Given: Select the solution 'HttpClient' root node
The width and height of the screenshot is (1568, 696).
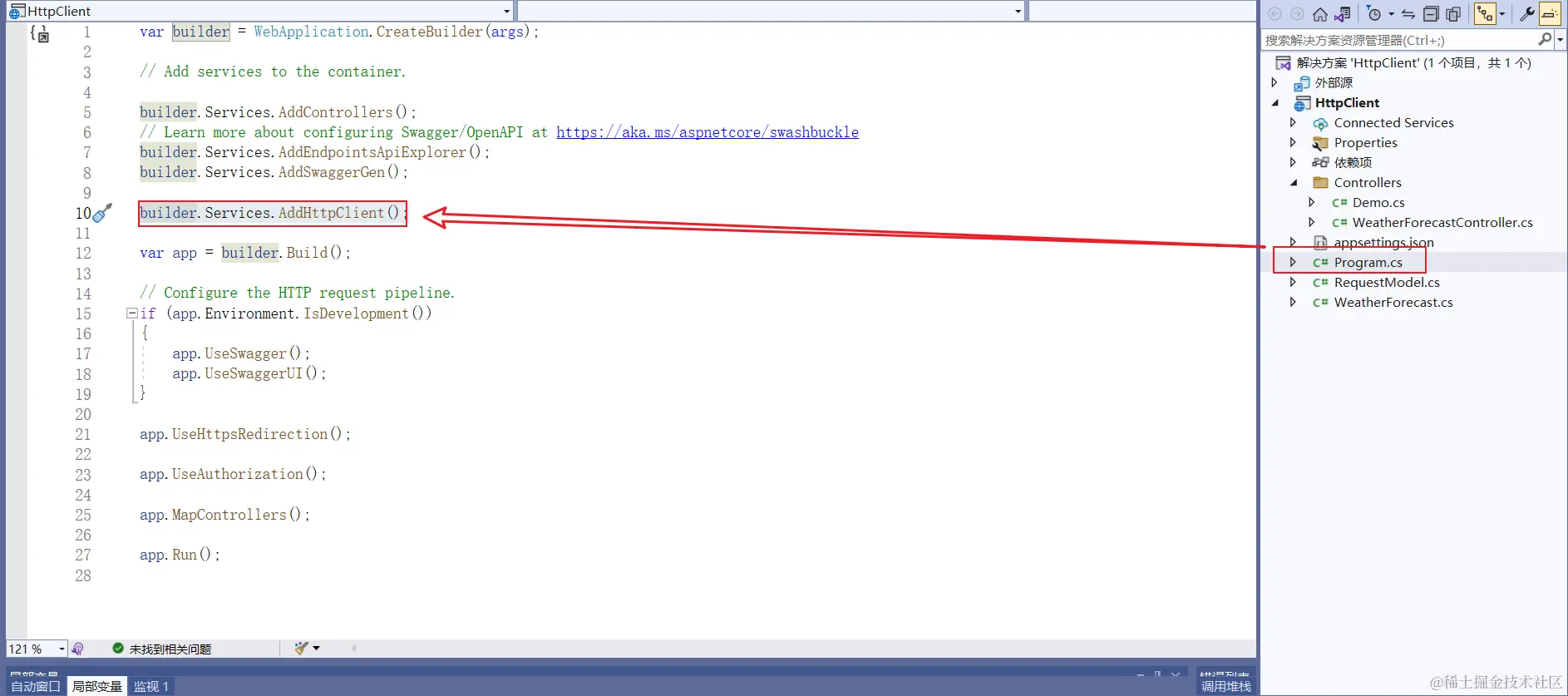Looking at the screenshot, I should (x=1414, y=62).
